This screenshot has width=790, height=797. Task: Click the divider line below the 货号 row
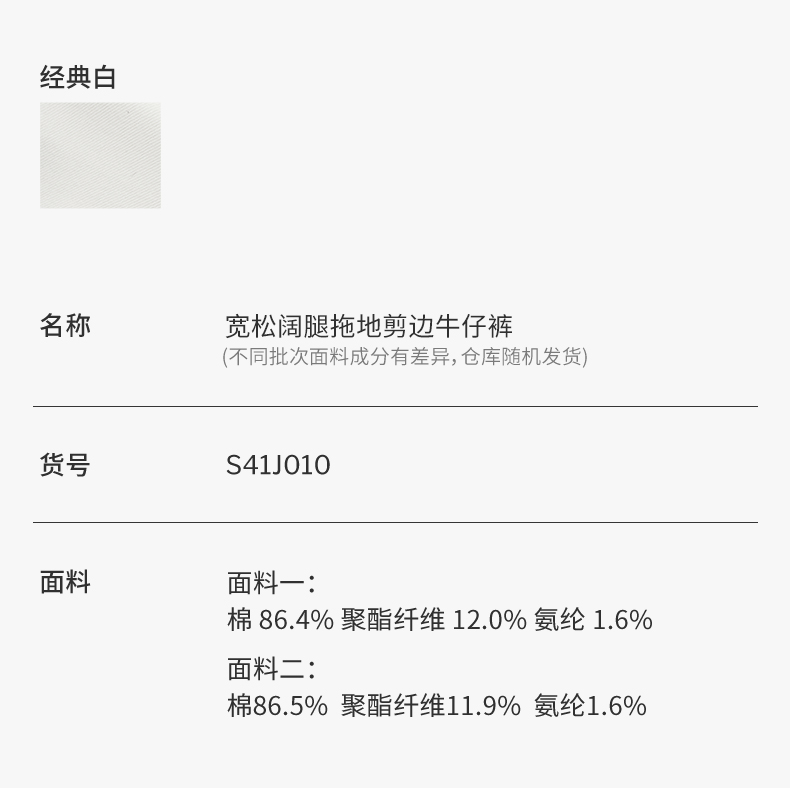tap(395, 522)
